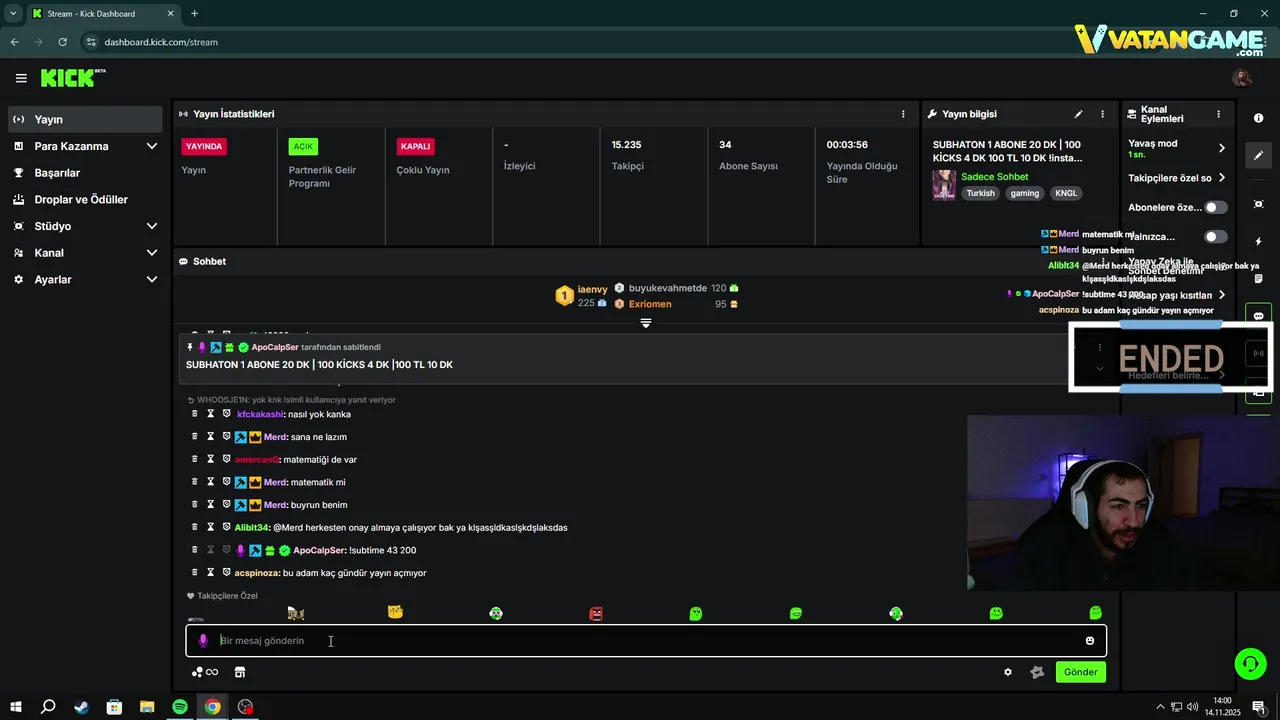Open the emoji picker in message box
Image resolution: width=1280 pixels, height=720 pixels.
point(1090,641)
